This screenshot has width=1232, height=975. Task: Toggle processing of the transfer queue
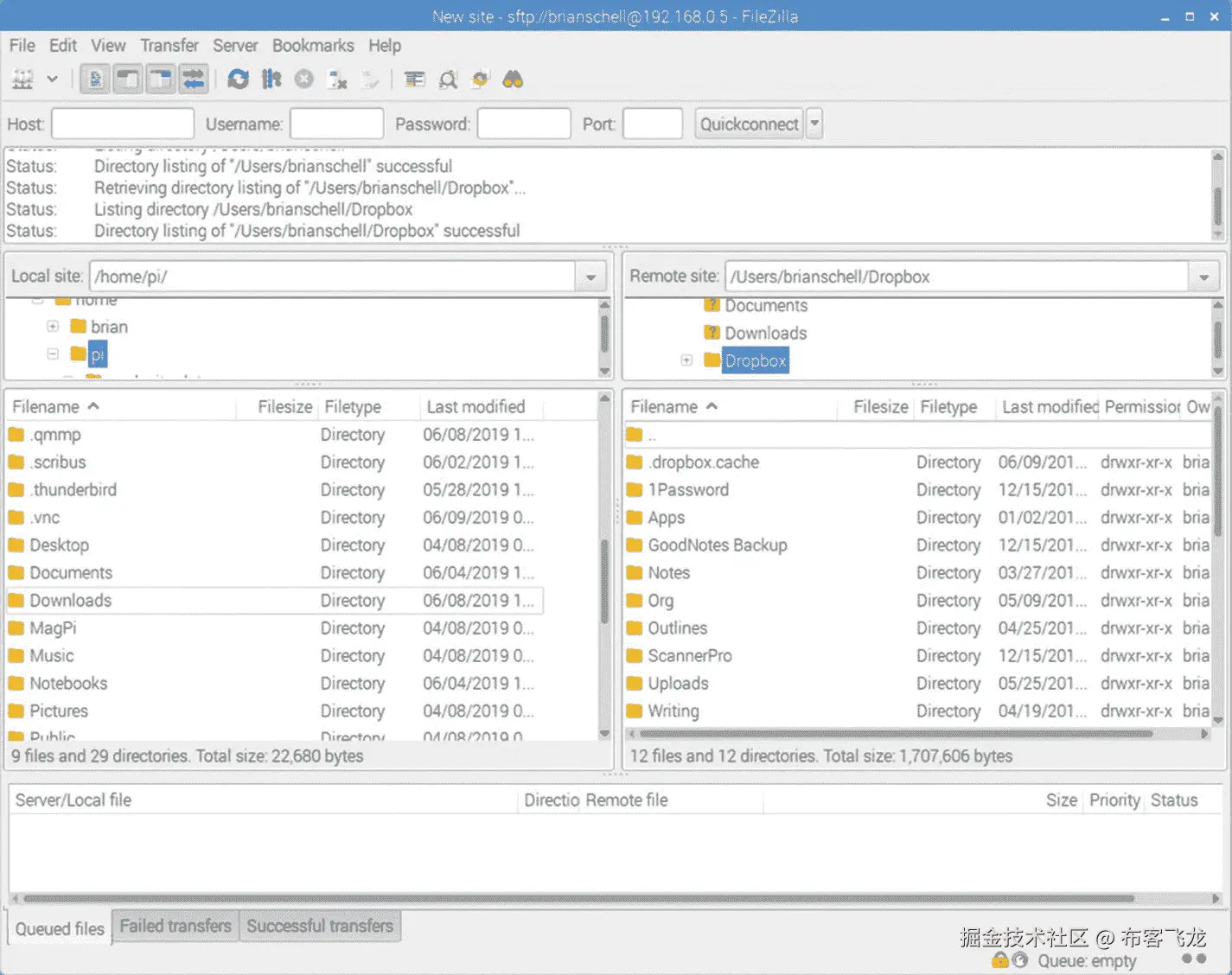pos(271,80)
